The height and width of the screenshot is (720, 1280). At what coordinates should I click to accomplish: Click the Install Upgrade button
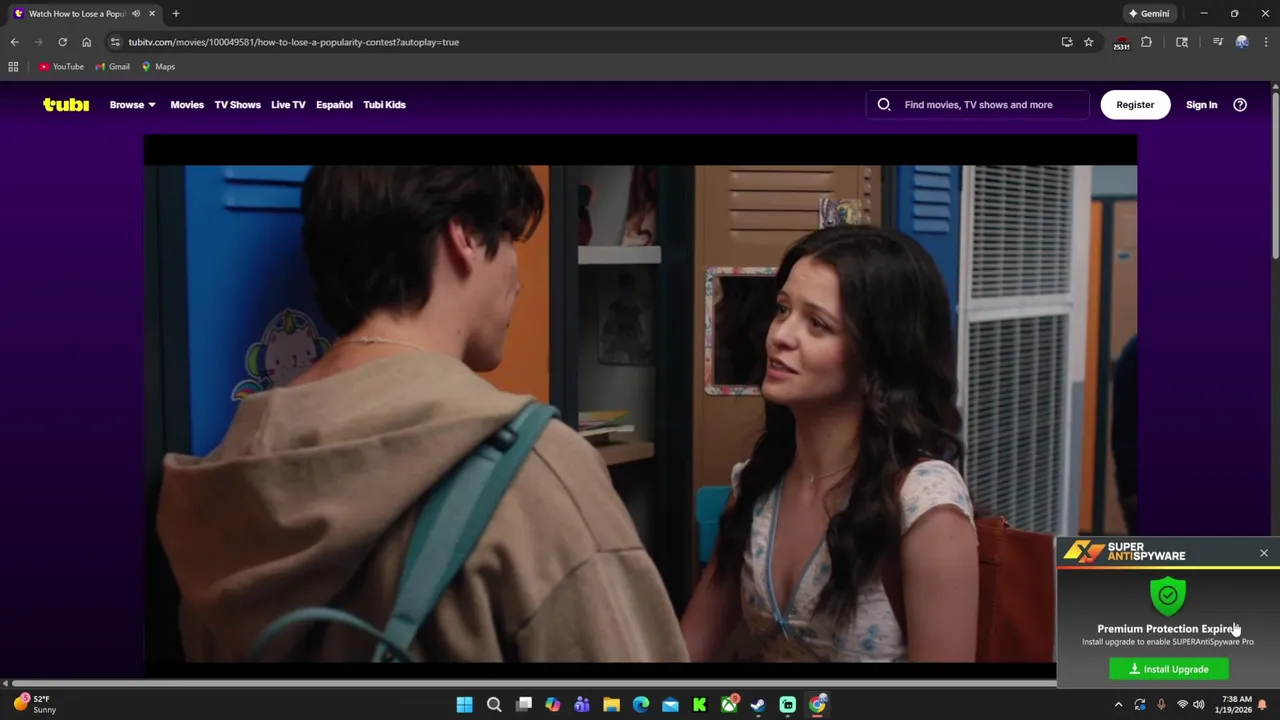point(1169,669)
